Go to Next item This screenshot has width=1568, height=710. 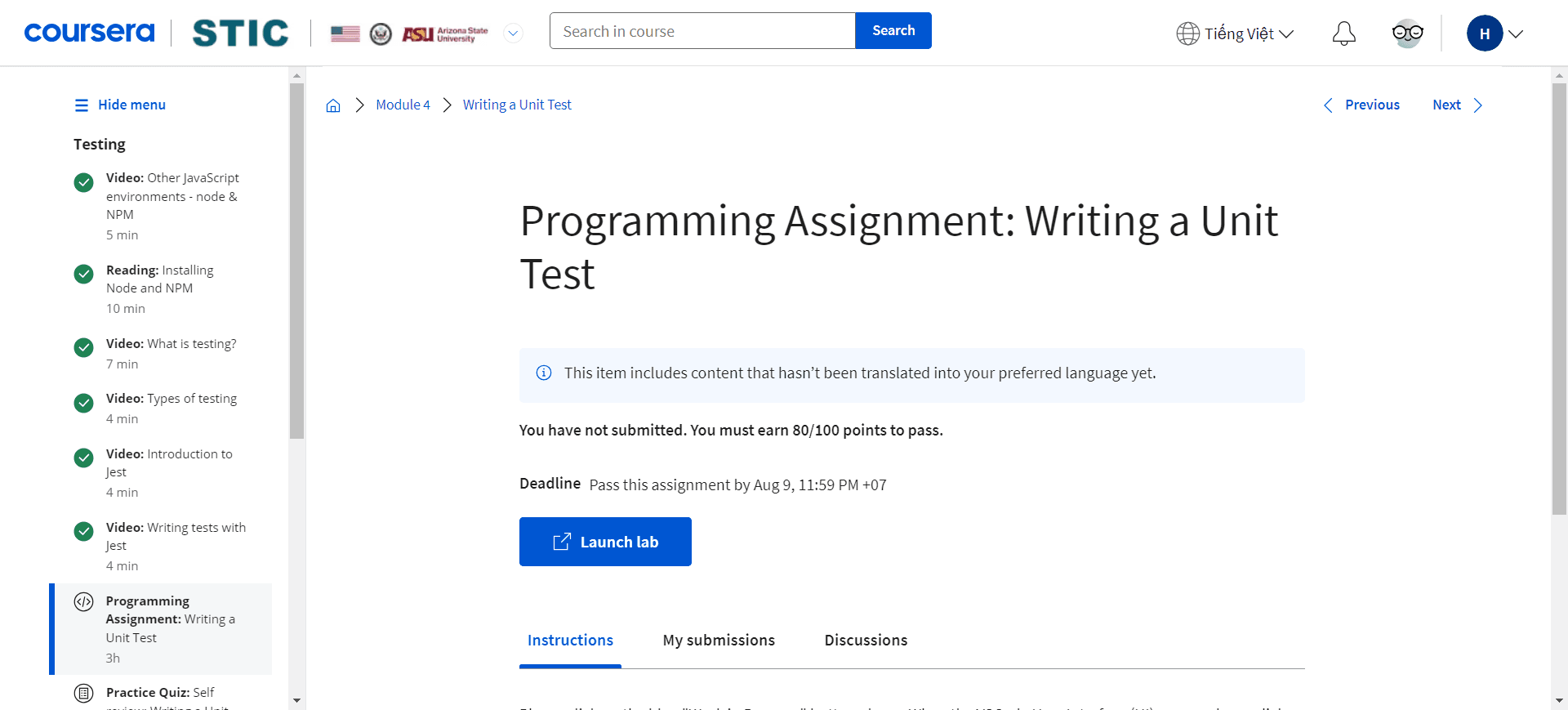pos(1458,105)
